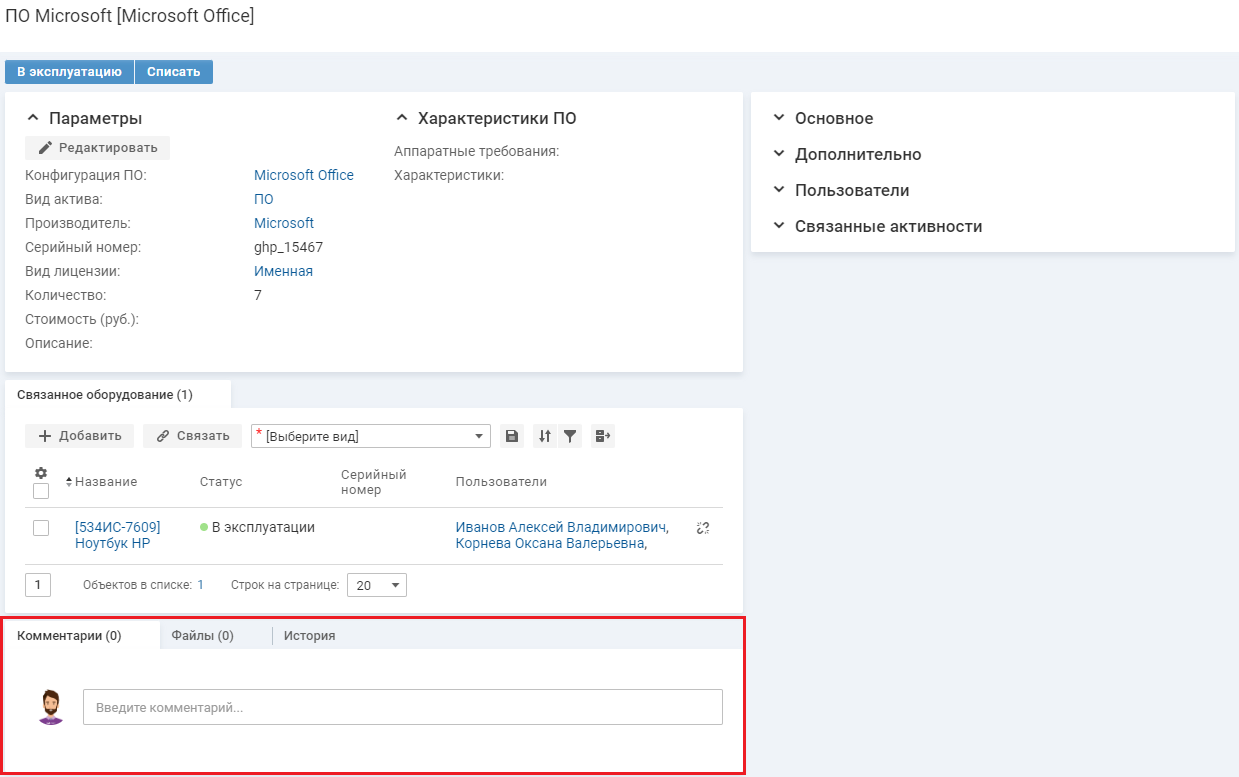The image size is (1239, 777).
Task: Open the История tab
Action: pyautogui.click(x=309, y=635)
